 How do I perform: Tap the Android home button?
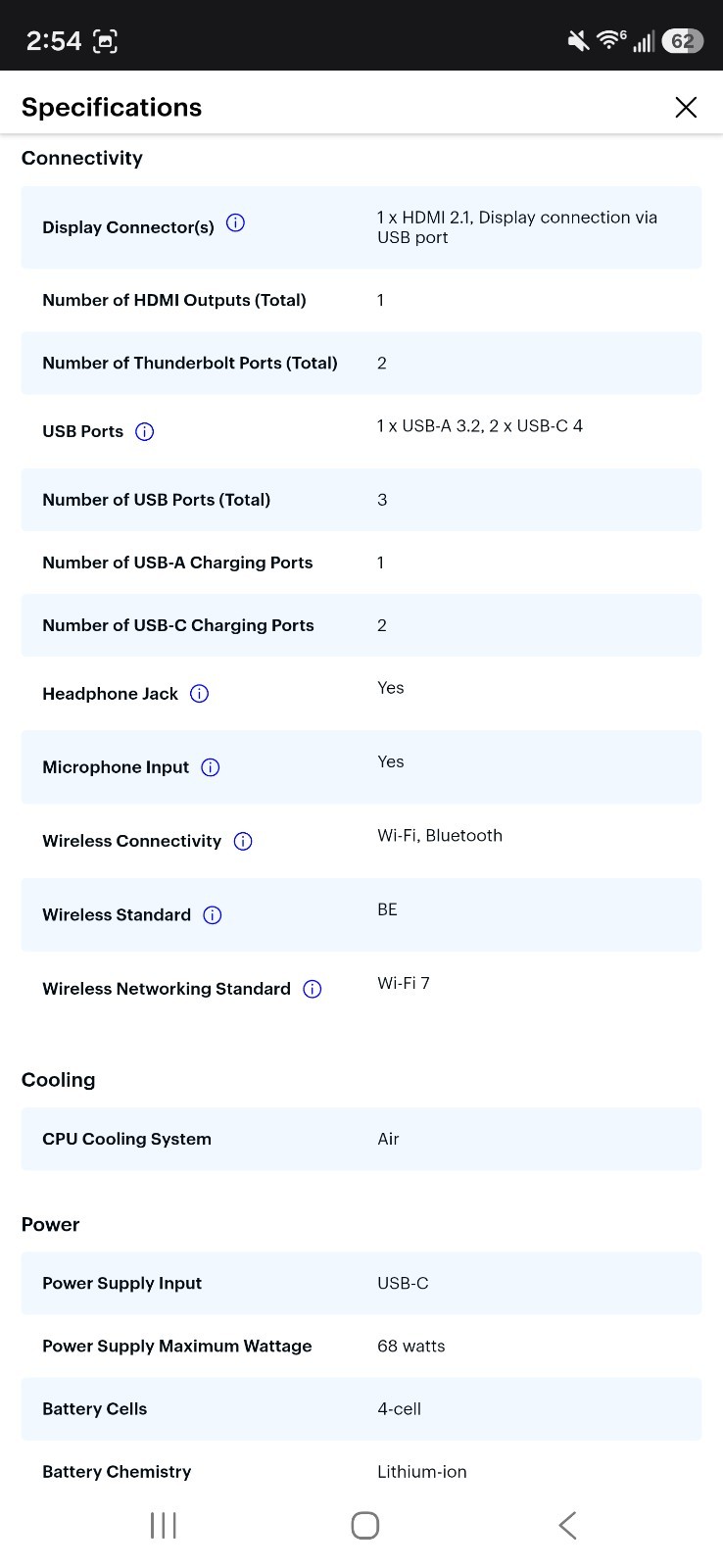click(x=364, y=1525)
